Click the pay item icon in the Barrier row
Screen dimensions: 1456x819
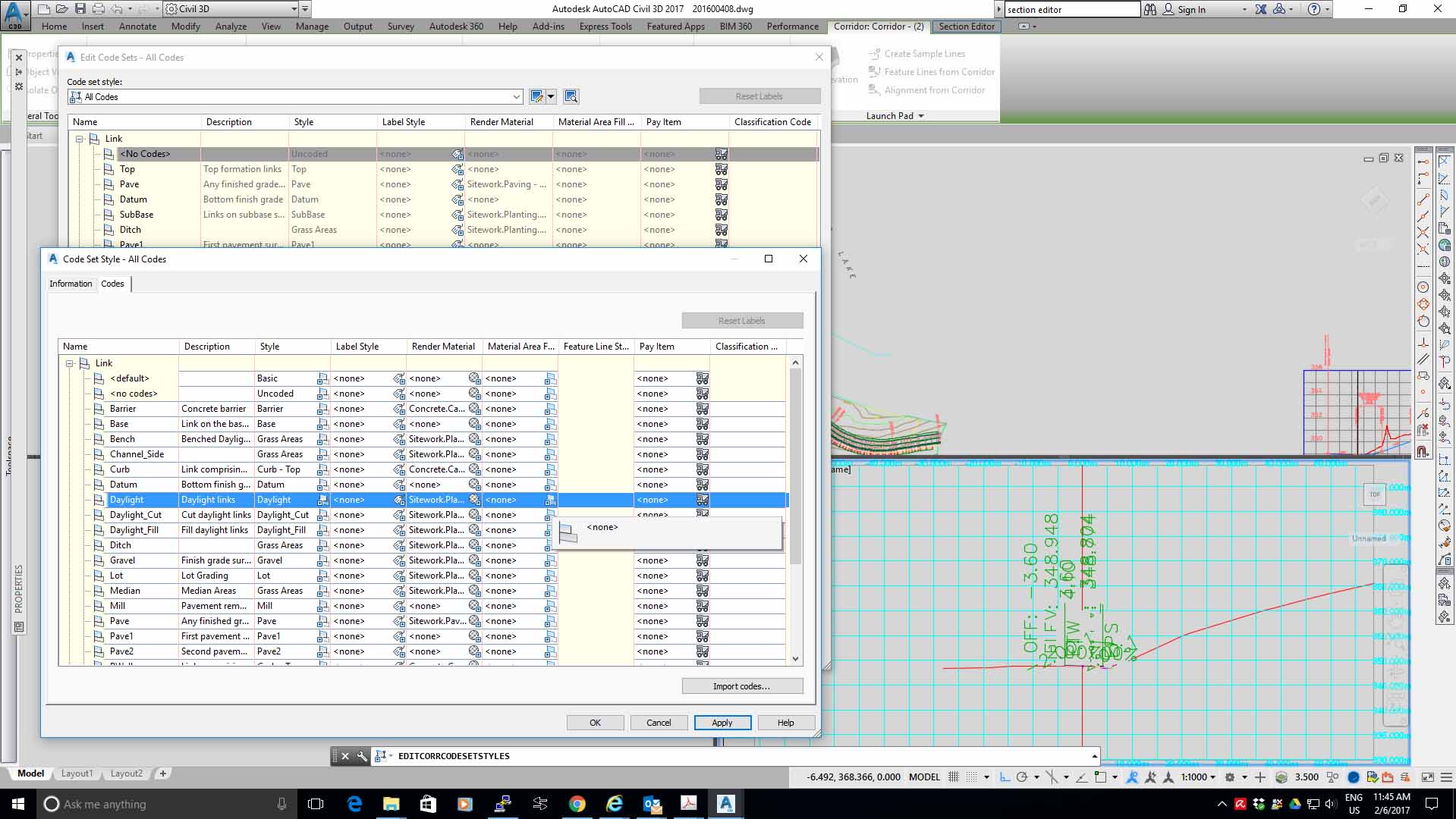[703, 409]
